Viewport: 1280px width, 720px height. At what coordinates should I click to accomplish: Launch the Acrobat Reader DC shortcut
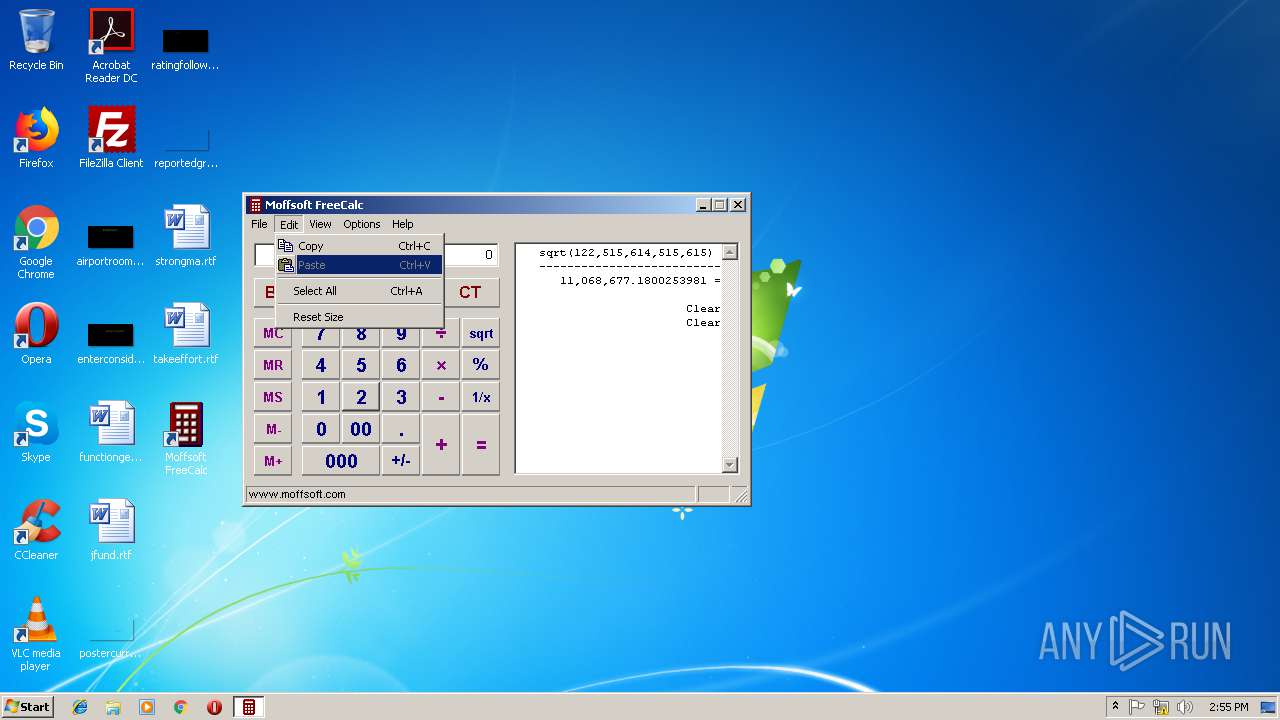pos(111,46)
